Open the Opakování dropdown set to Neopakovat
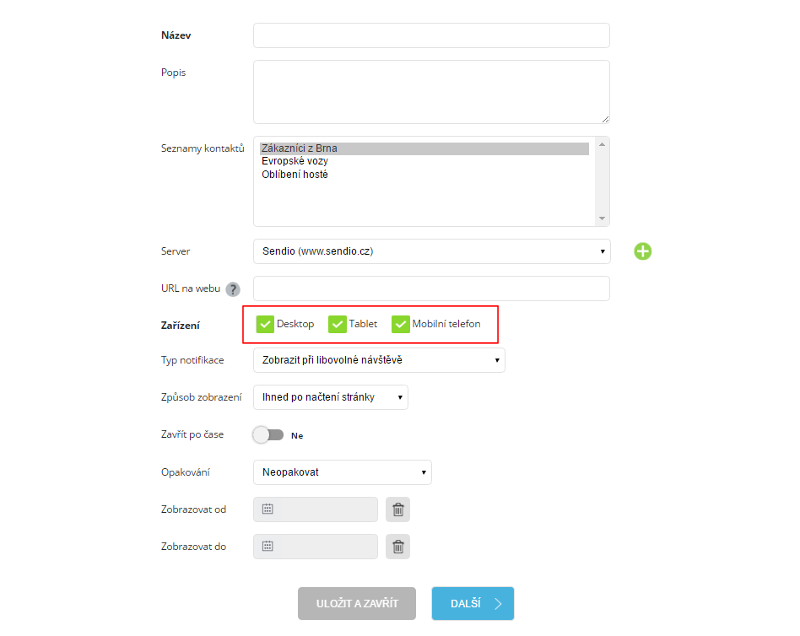This screenshot has height=636, width=800. [342, 472]
